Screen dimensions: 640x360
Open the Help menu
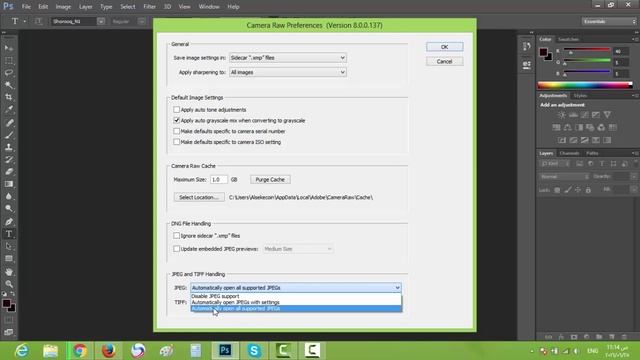pyautogui.click(x=233, y=7)
